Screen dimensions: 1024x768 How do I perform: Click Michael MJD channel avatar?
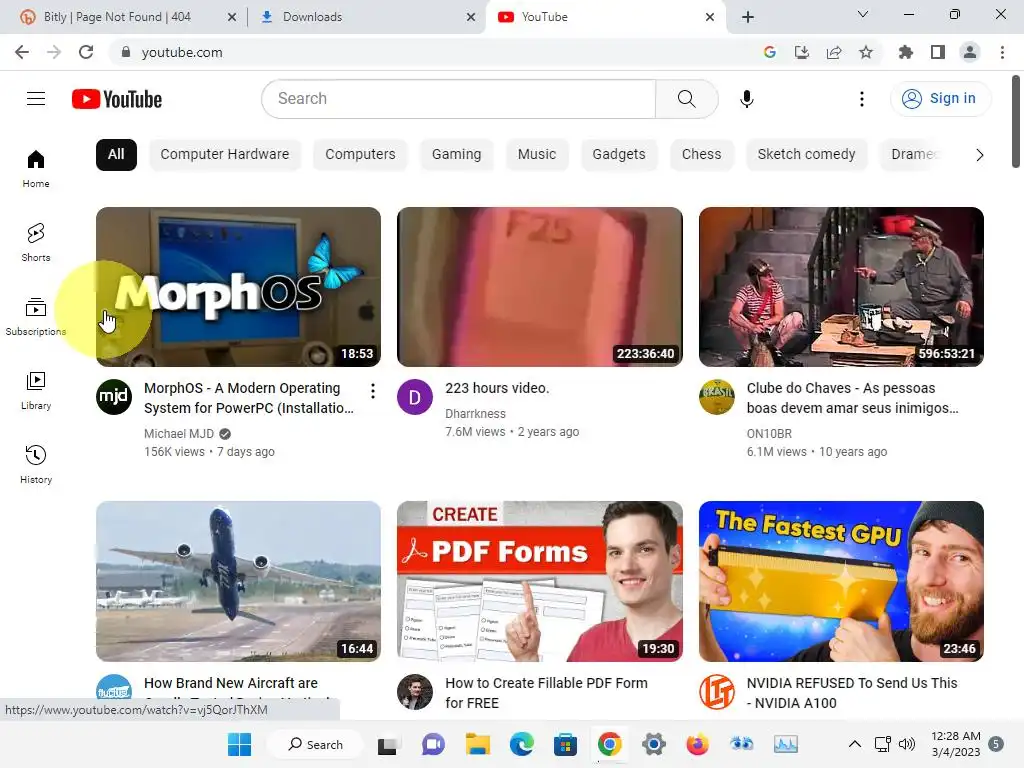coord(114,396)
